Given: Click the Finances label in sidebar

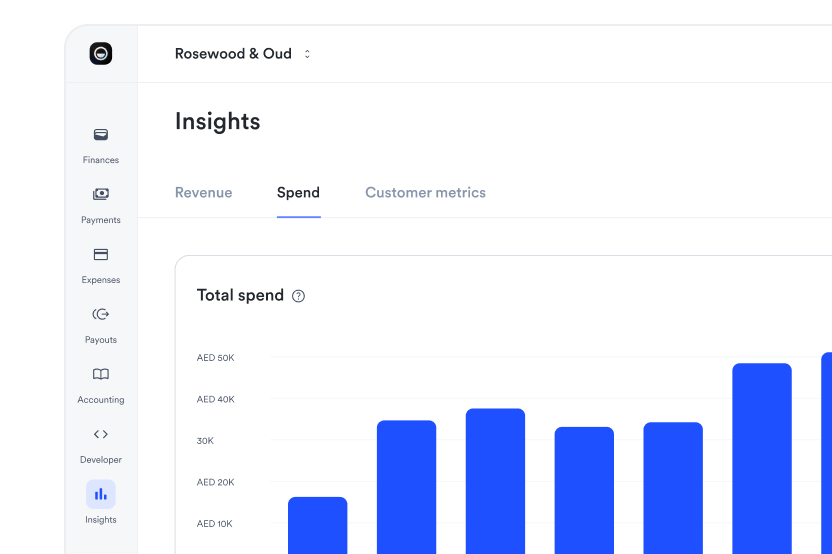Looking at the screenshot, I should [101, 160].
